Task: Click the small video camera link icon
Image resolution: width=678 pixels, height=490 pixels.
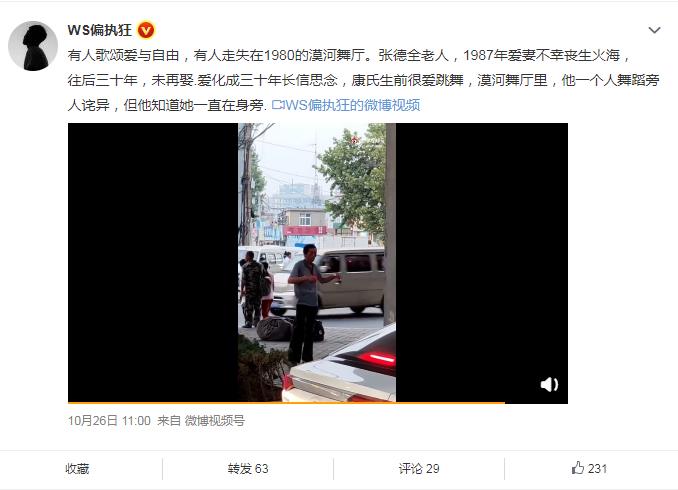Action: [277, 105]
